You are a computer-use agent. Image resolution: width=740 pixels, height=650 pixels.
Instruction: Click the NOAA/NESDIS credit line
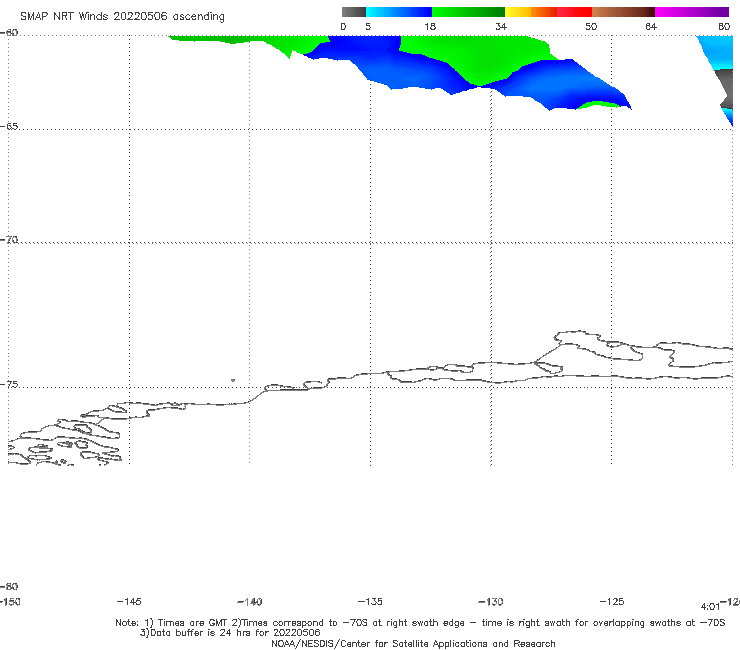(x=413, y=643)
